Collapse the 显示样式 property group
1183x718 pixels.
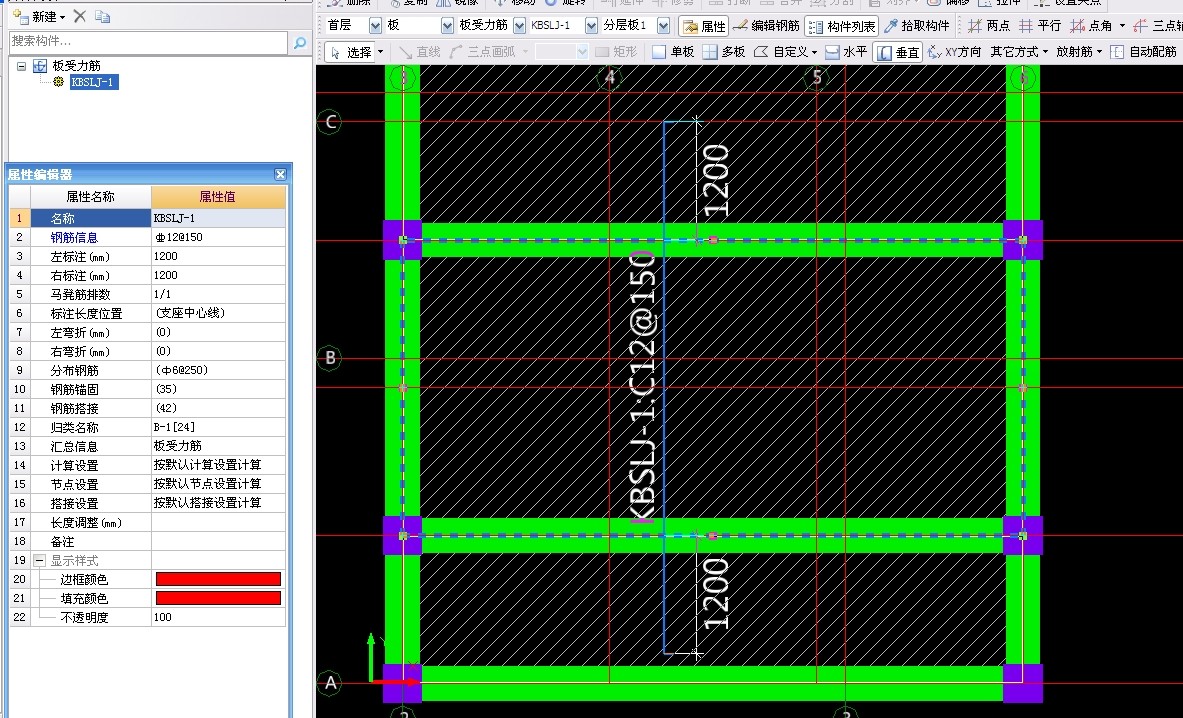(40, 560)
